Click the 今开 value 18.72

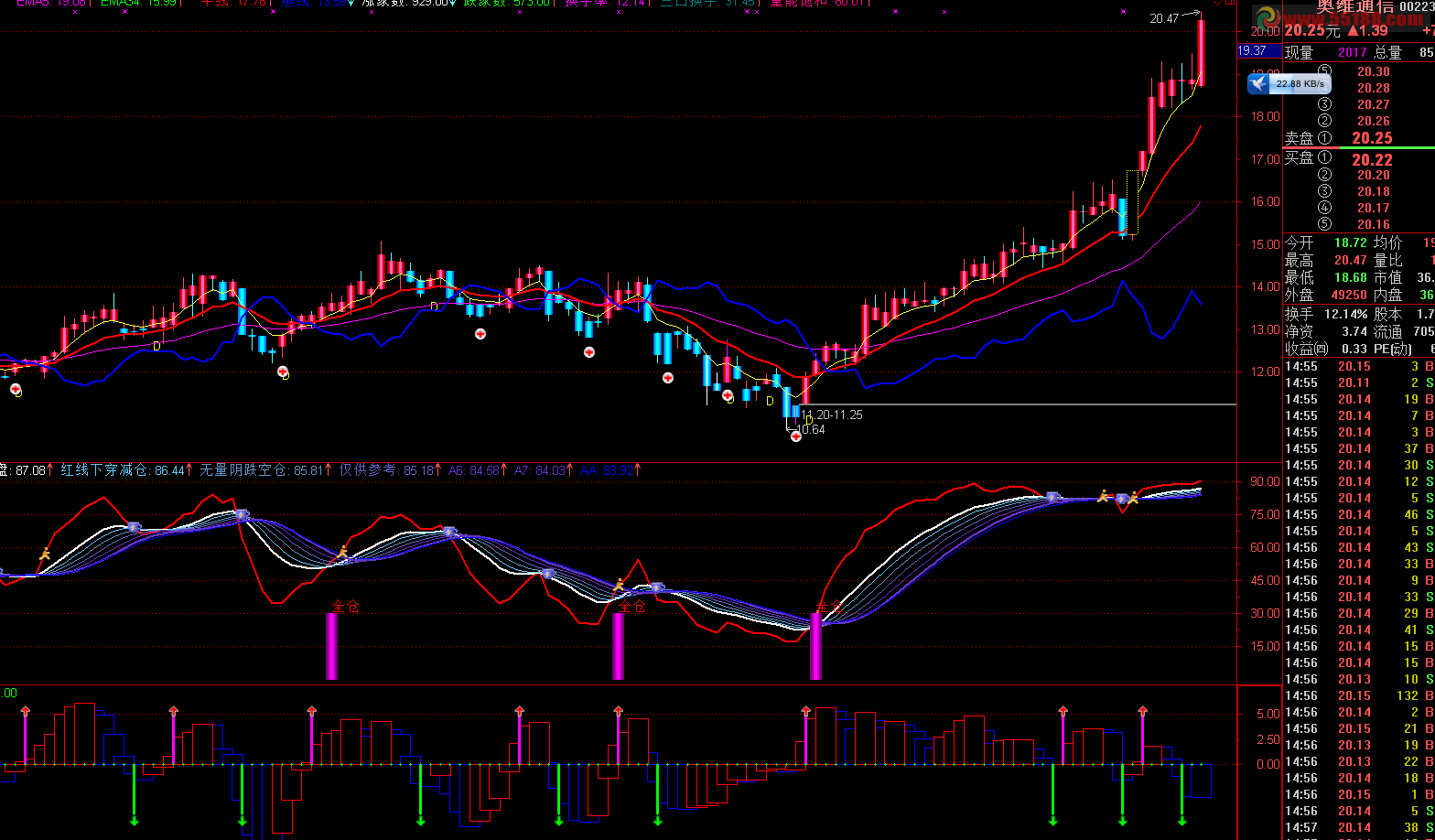(x=1351, y=243)
